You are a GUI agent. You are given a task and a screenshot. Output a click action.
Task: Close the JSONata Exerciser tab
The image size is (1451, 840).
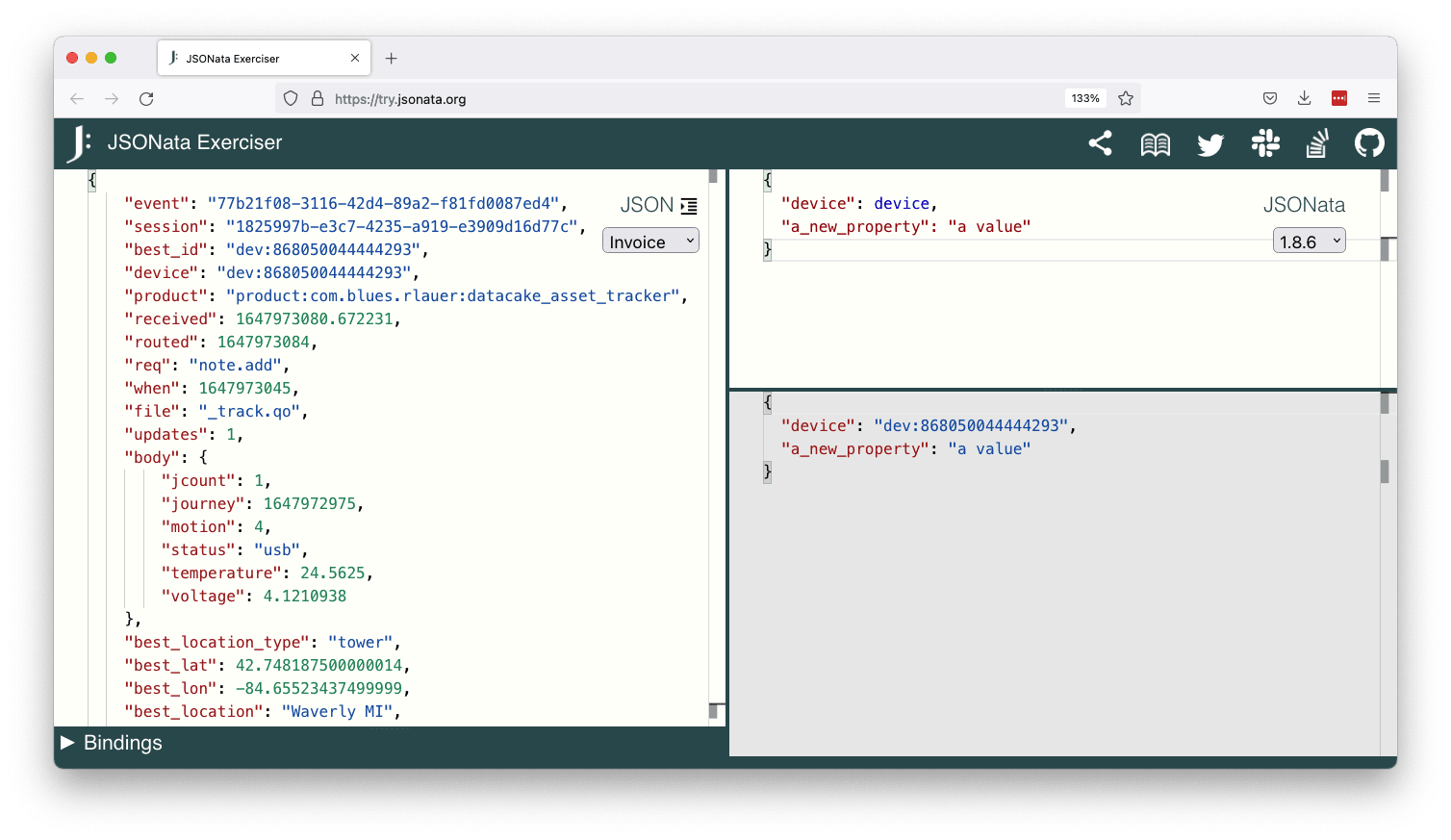[x=355, y=58]
